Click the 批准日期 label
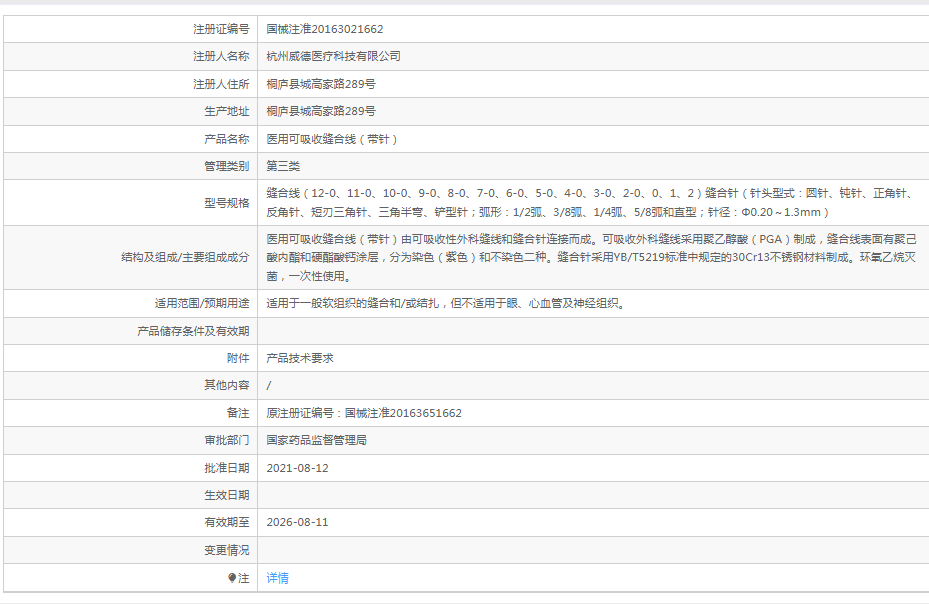Image resolution: width=929 pixels, height=604 pixels. click(227, 468)
